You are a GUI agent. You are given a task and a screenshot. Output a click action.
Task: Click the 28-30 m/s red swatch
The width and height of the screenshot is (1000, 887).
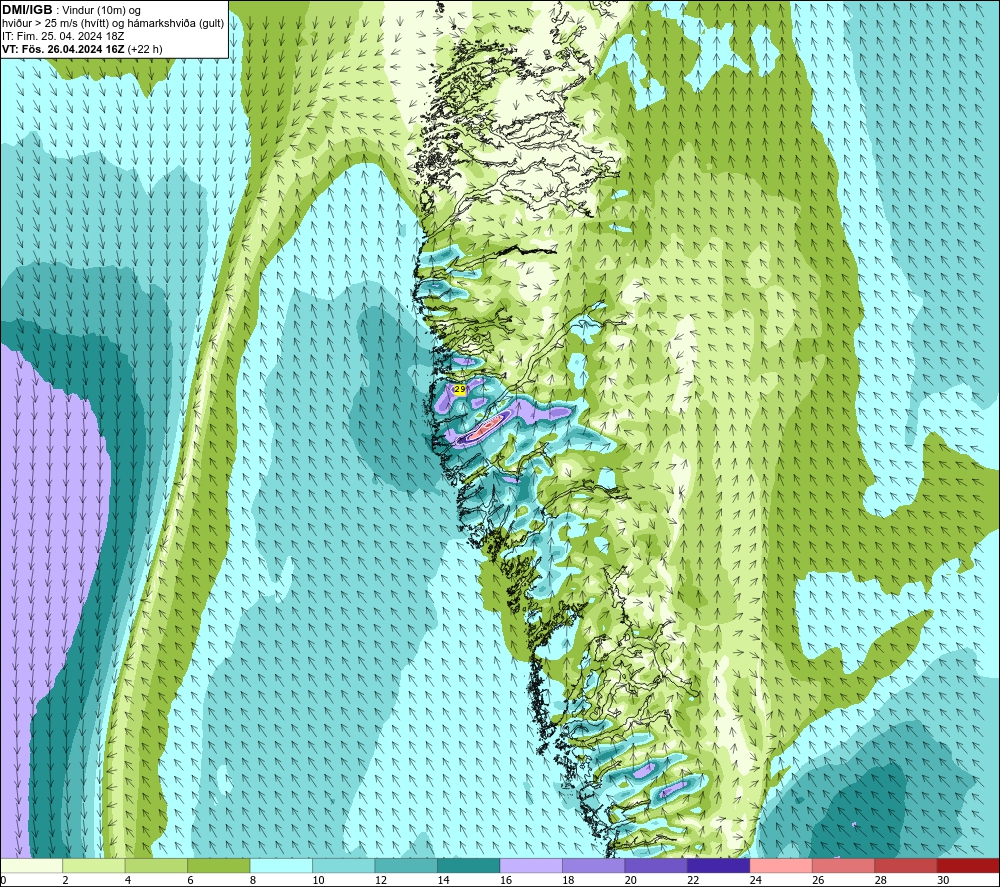click(906, 865)
